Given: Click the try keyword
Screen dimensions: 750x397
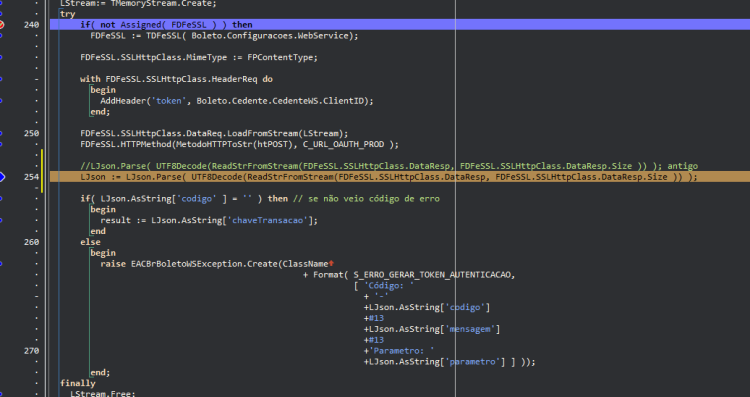Looking at the screenshot, I should coord(68,14).
